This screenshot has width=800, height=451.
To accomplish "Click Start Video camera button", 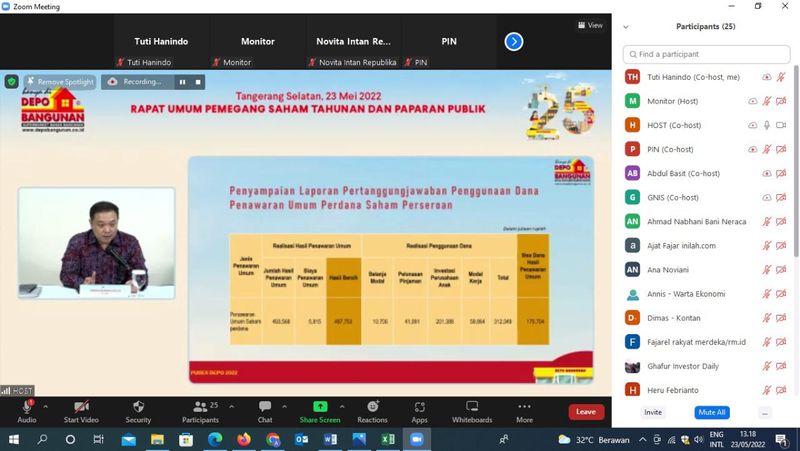I will pyautogui.click(x=81, y=411).
